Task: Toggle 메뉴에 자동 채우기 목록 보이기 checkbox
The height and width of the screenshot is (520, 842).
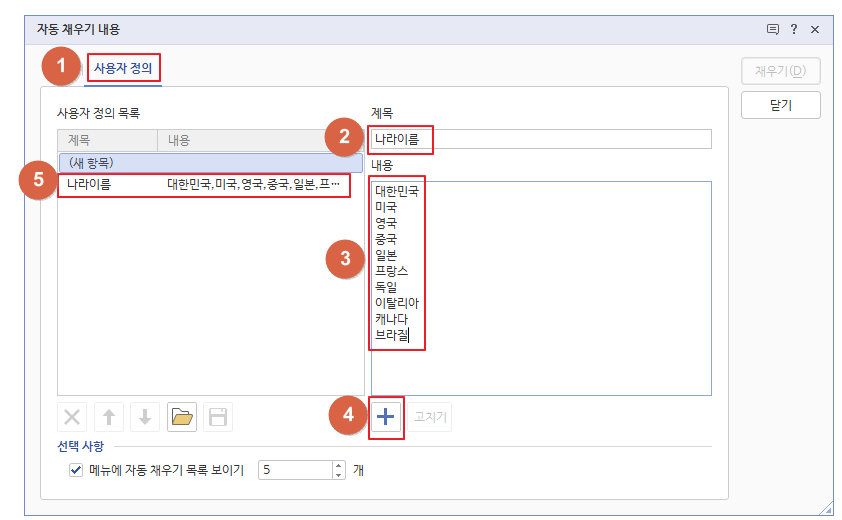Action: (76, 470)
